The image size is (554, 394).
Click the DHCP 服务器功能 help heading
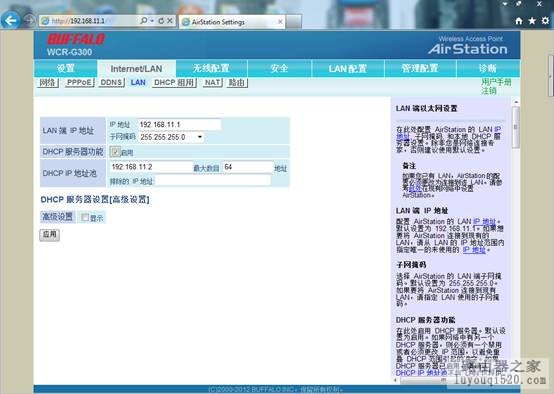pyautogui.click(x=425, y=320)
